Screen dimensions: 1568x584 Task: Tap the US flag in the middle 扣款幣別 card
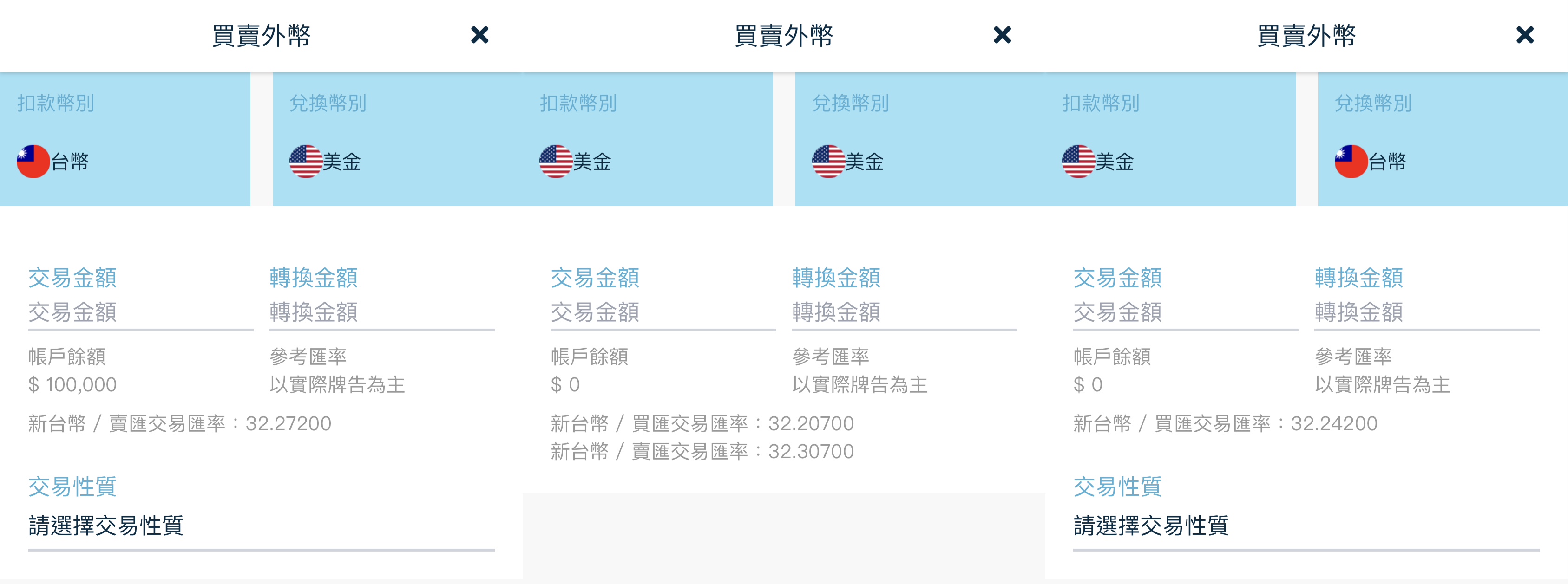pos(556,161)
